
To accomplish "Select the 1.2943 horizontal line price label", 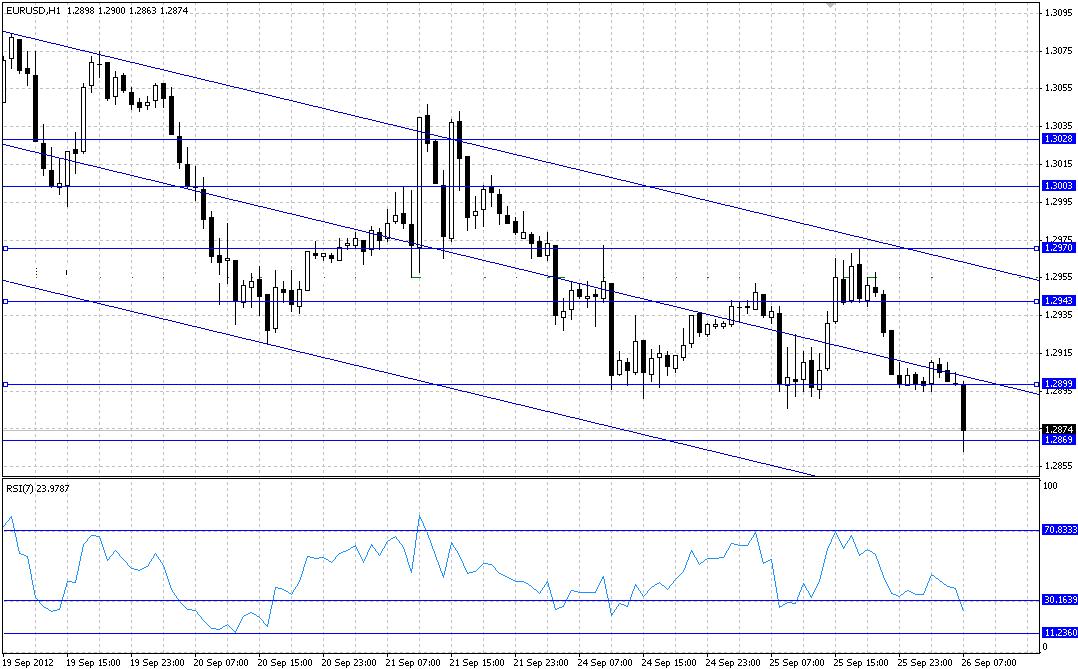I will pyautogui.click(x=1059, y=300).
